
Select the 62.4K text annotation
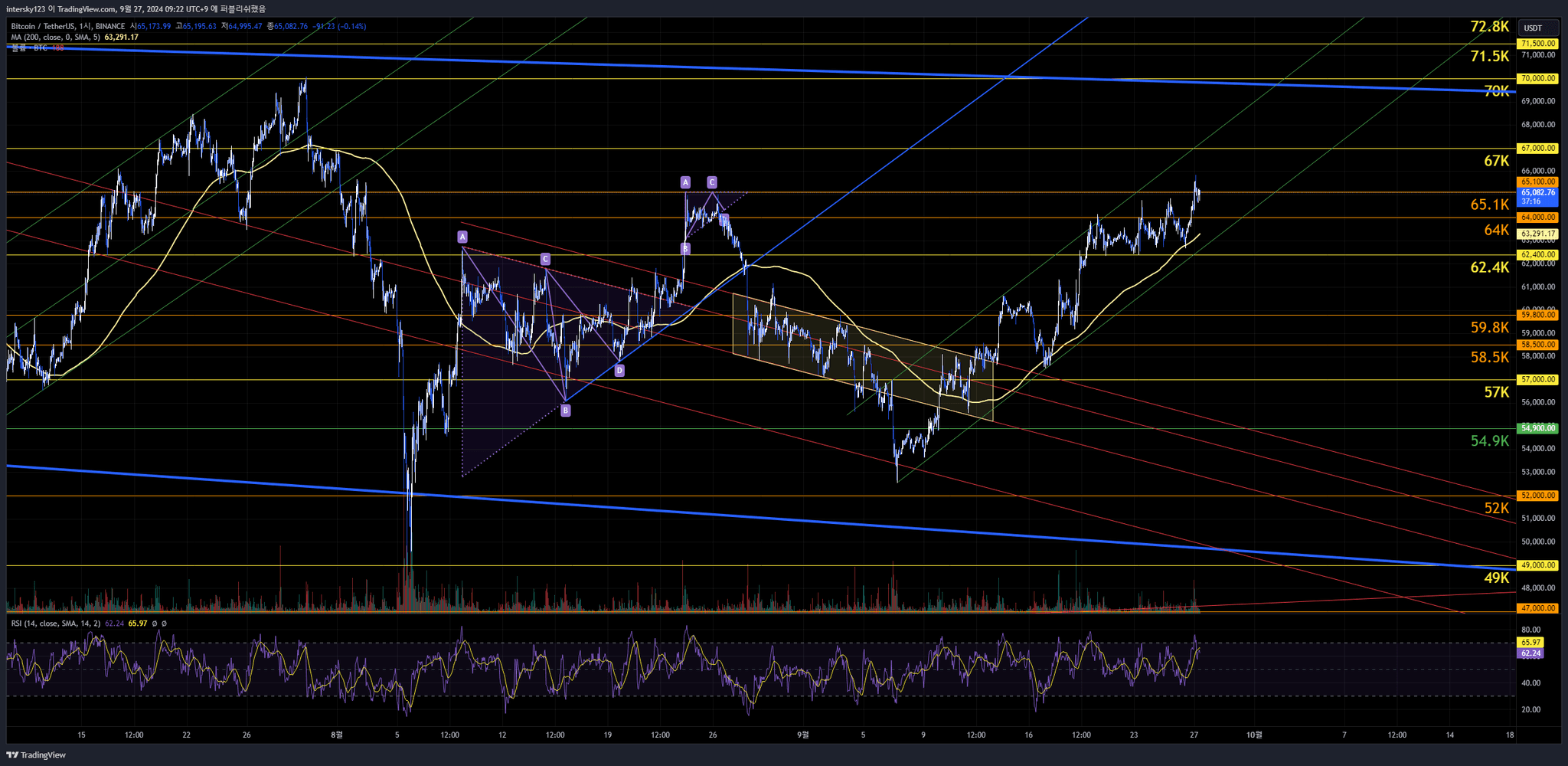coord(1489,267)
